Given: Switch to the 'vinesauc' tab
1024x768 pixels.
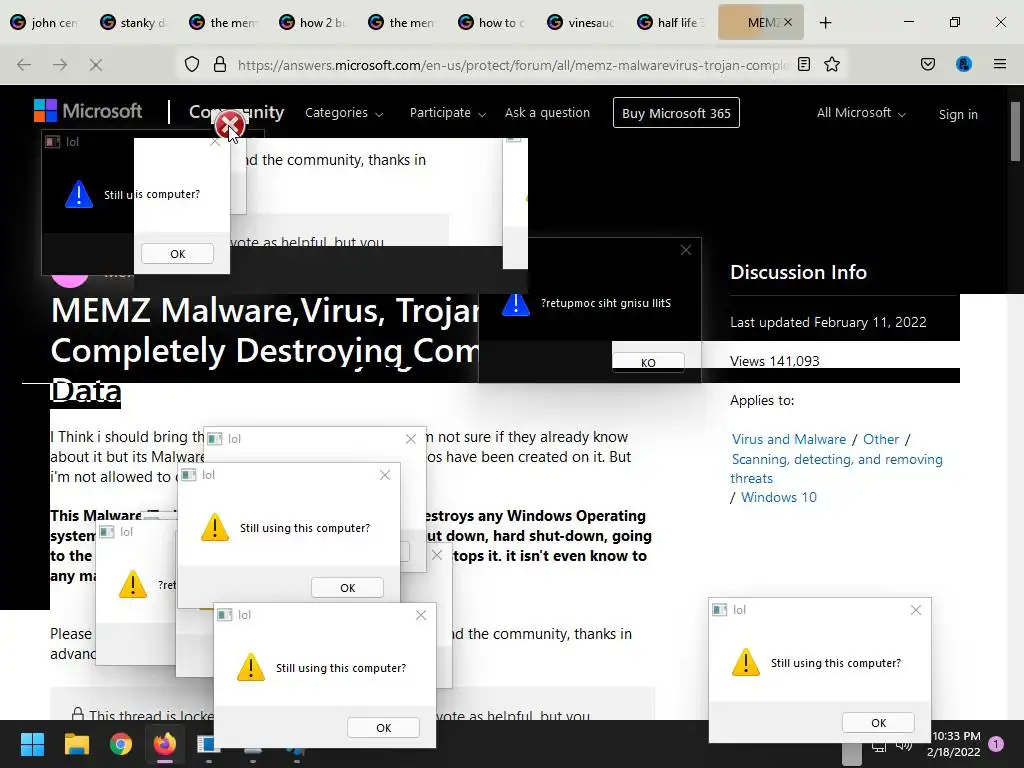Looking at the screenshot, I should click(582, 22).
